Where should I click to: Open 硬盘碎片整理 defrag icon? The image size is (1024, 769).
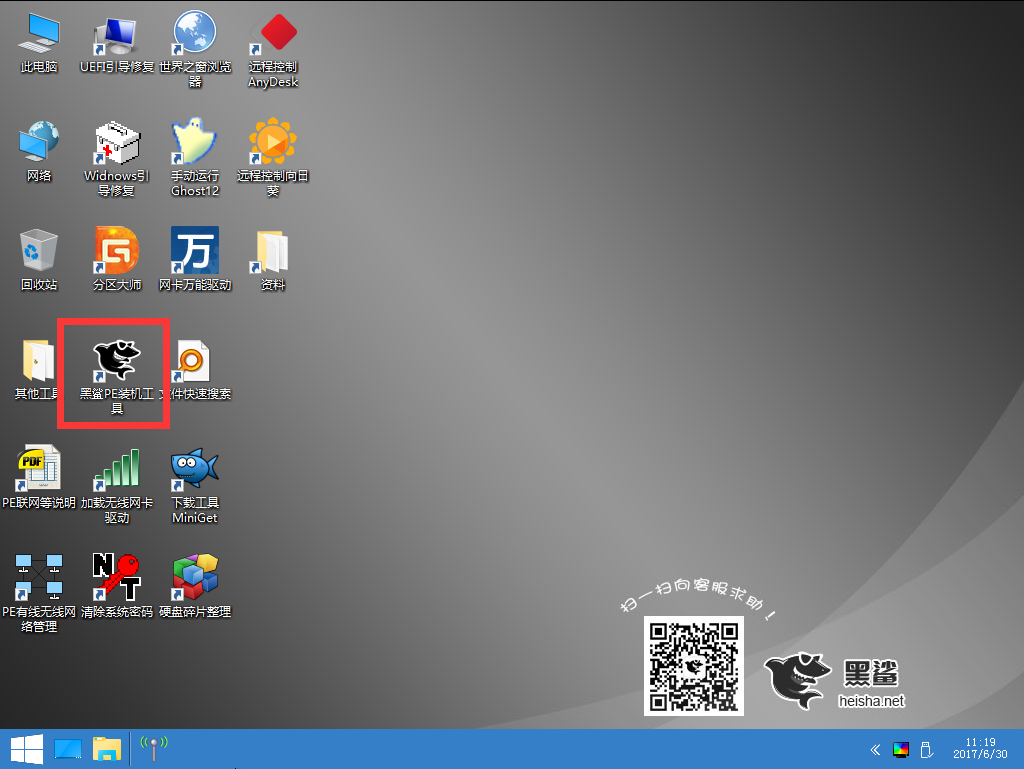(195, 586)
